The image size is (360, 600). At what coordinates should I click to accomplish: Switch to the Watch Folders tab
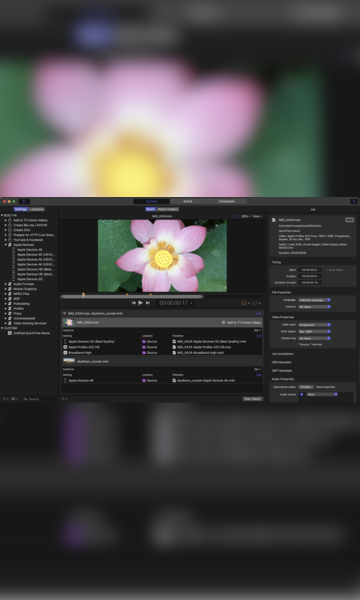pos(168,209)
